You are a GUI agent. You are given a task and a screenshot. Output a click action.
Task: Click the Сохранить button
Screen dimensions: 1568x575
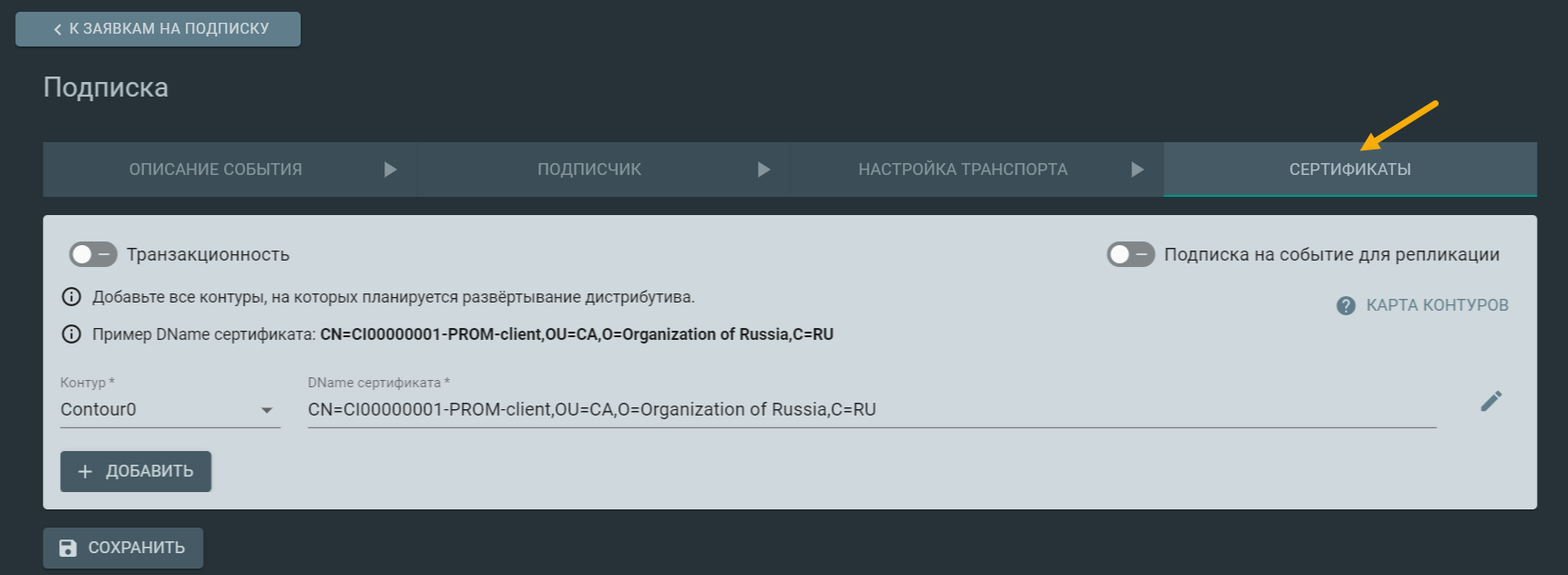tap(123, 548)
